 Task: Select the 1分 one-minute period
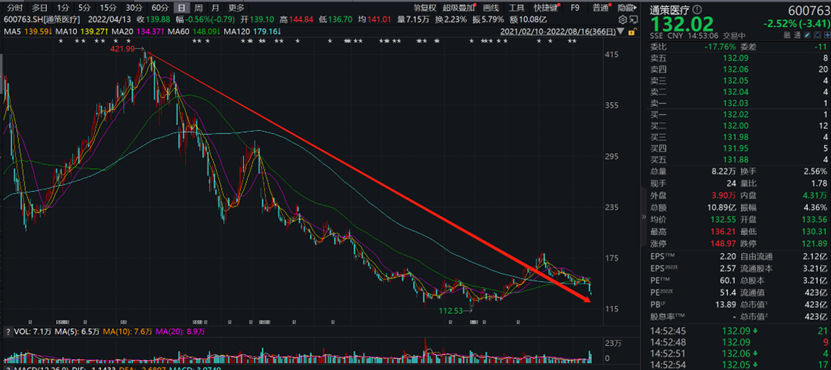63,7
